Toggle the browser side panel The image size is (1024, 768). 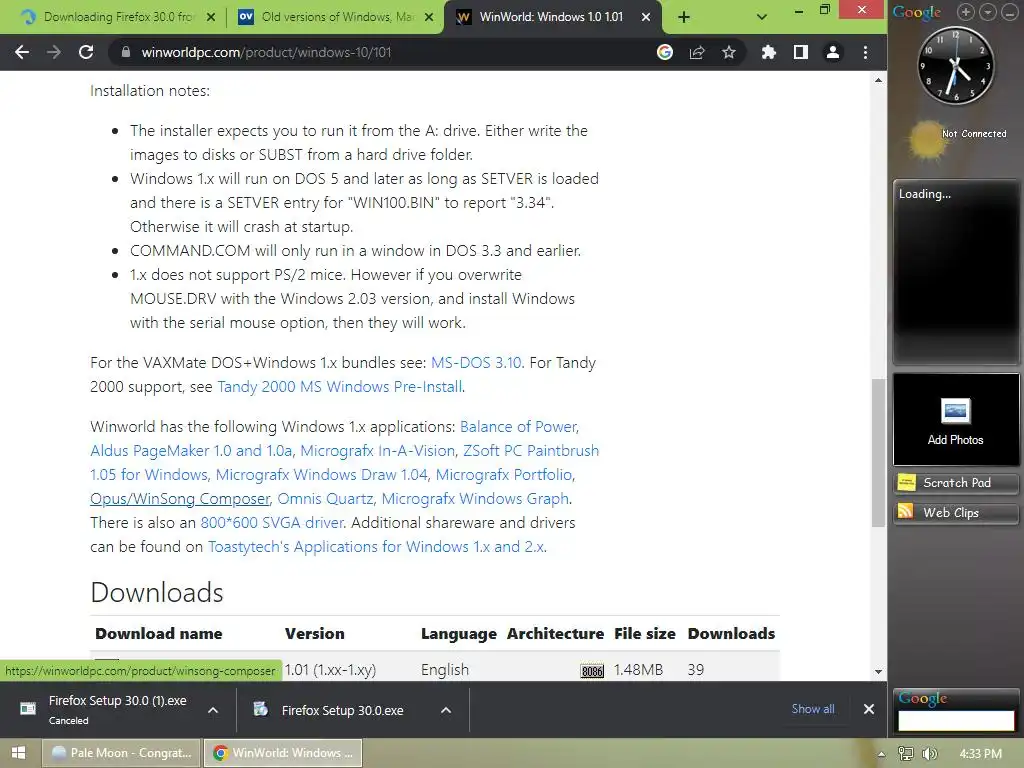(x=801, y=52)
